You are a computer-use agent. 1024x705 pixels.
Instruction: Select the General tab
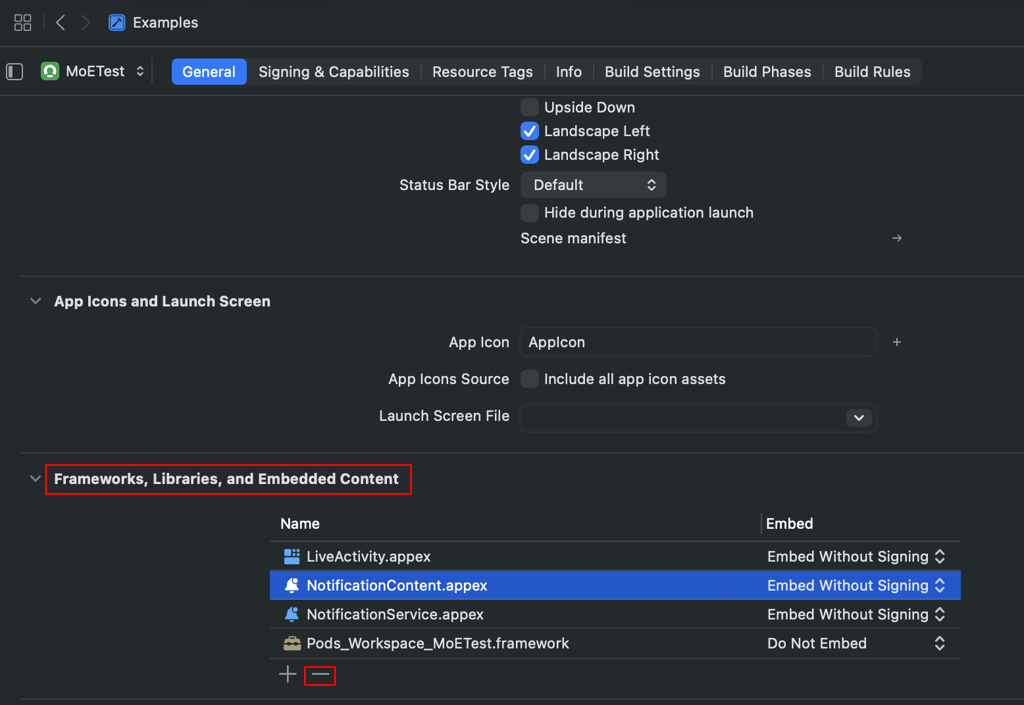(209, 72)
